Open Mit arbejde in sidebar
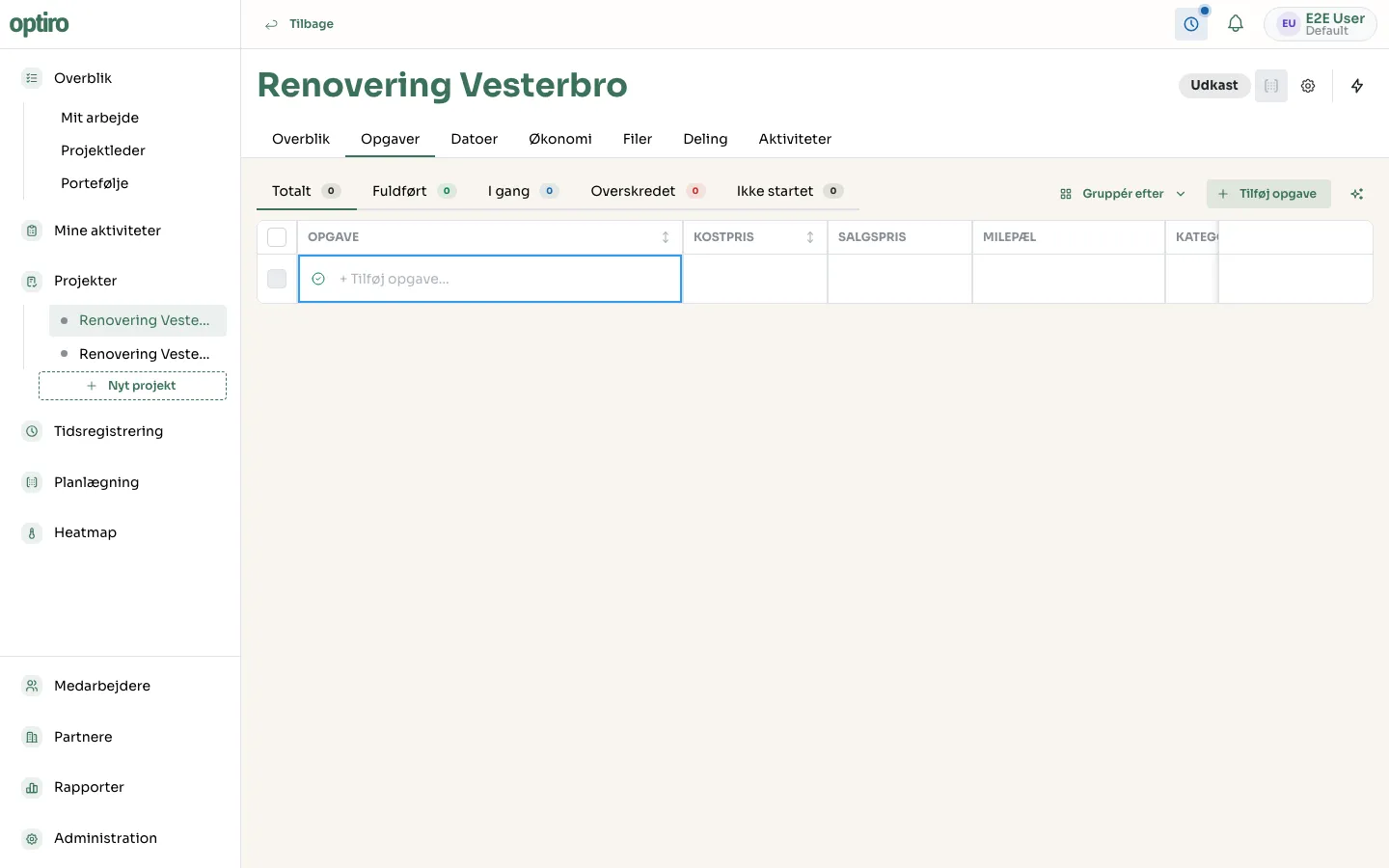1389x868 pixels. (x=99, y=118)
